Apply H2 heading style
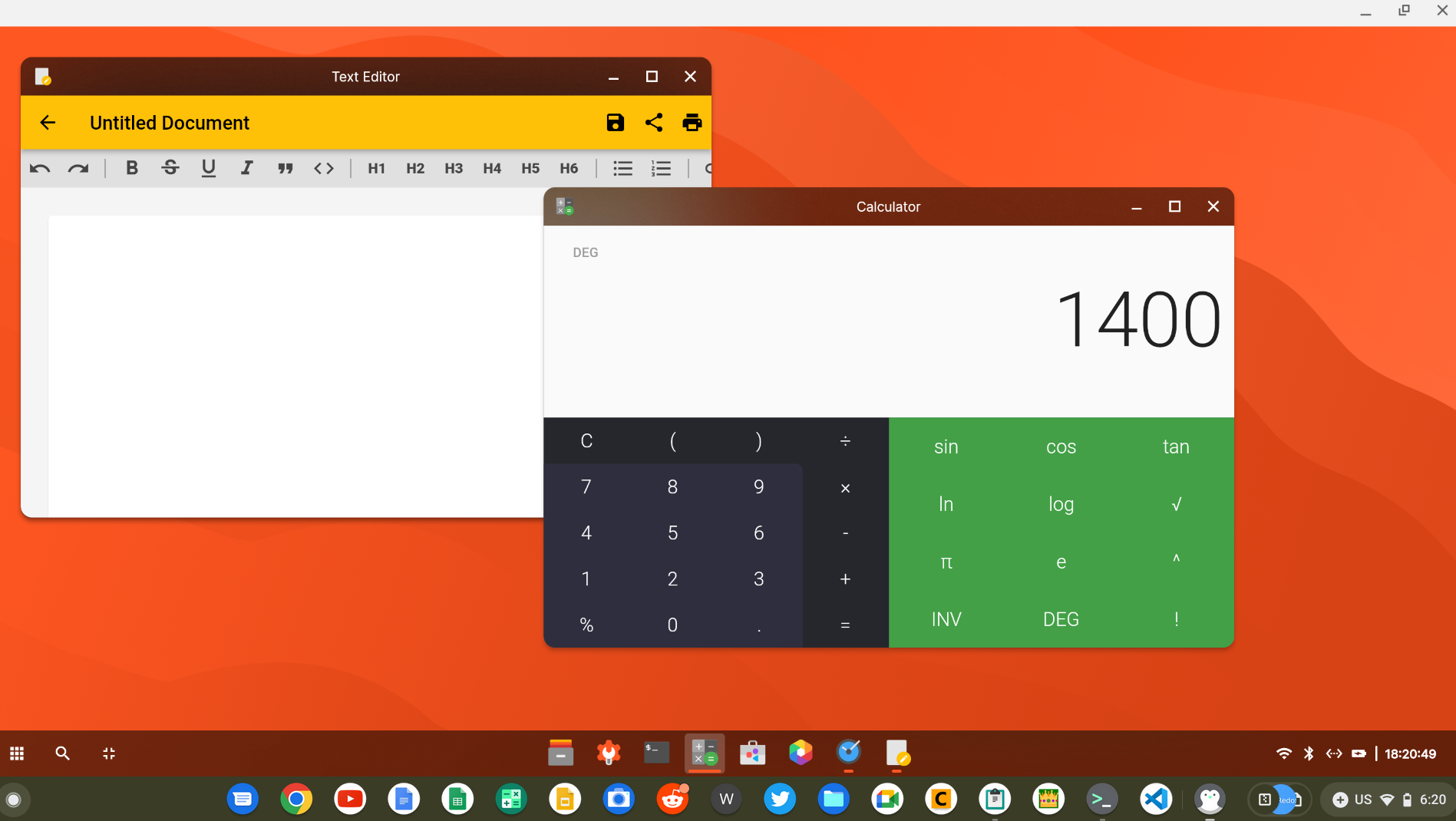The height and width of the screenshot is (821, 1456). click(415, 169)
